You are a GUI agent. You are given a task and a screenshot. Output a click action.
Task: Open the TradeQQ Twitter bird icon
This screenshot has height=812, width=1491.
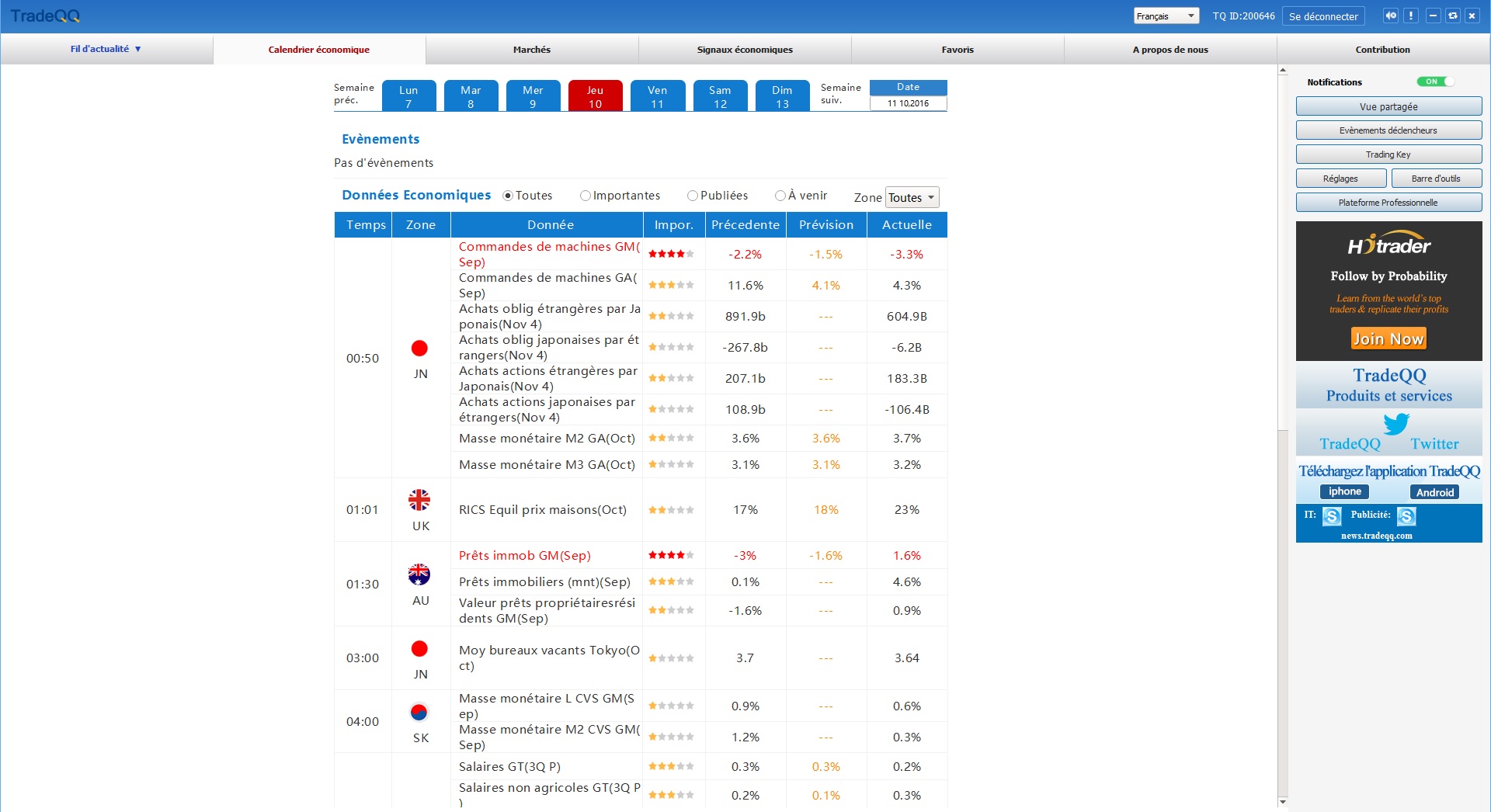coord(1395,424)
